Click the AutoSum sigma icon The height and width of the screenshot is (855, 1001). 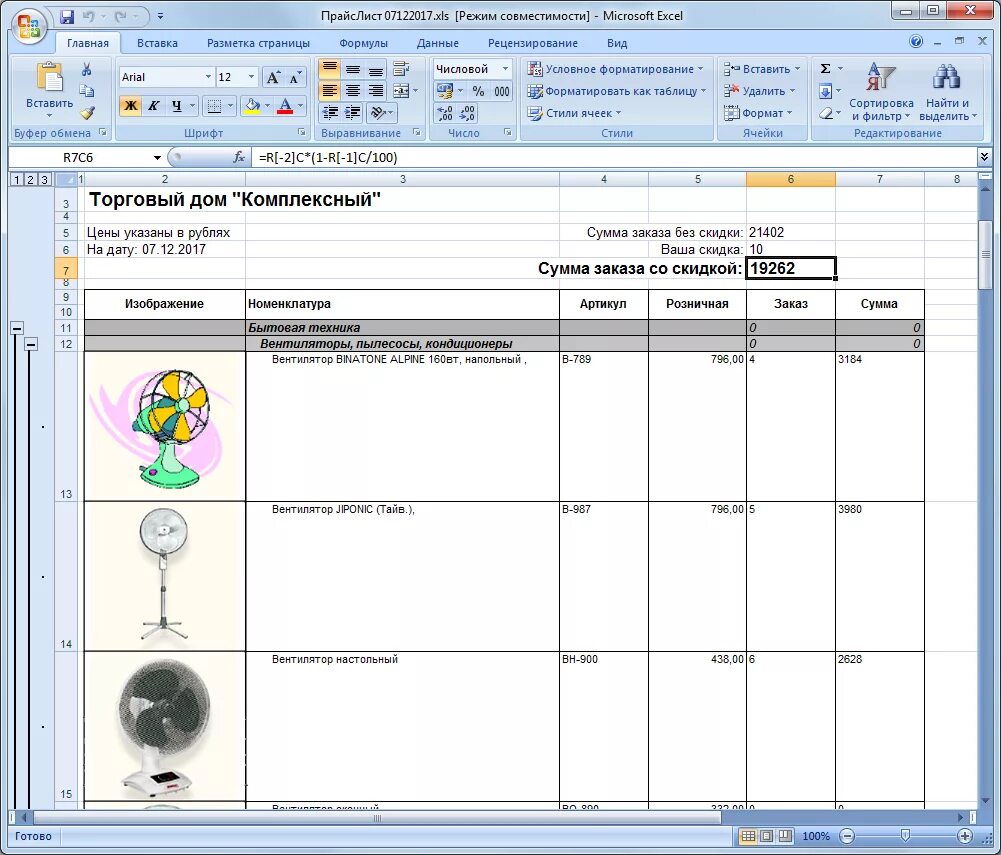point(825,68)
